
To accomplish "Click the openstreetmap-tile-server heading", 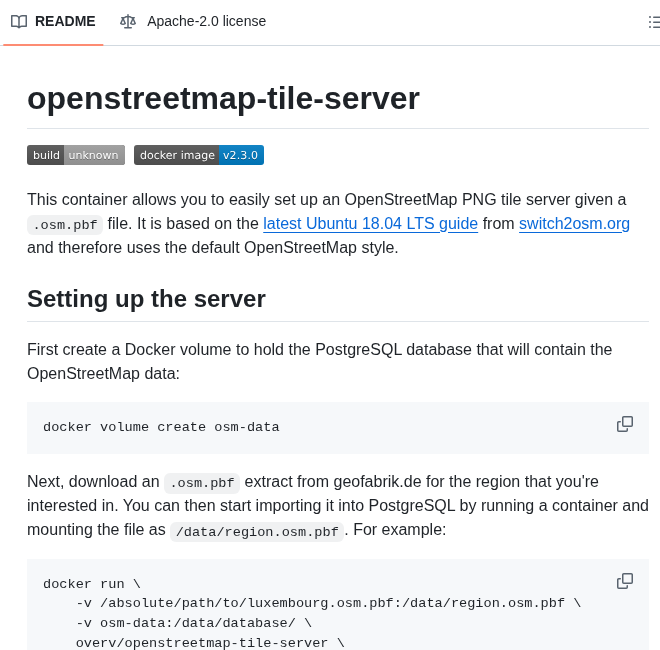I will [x=223, y=98].
